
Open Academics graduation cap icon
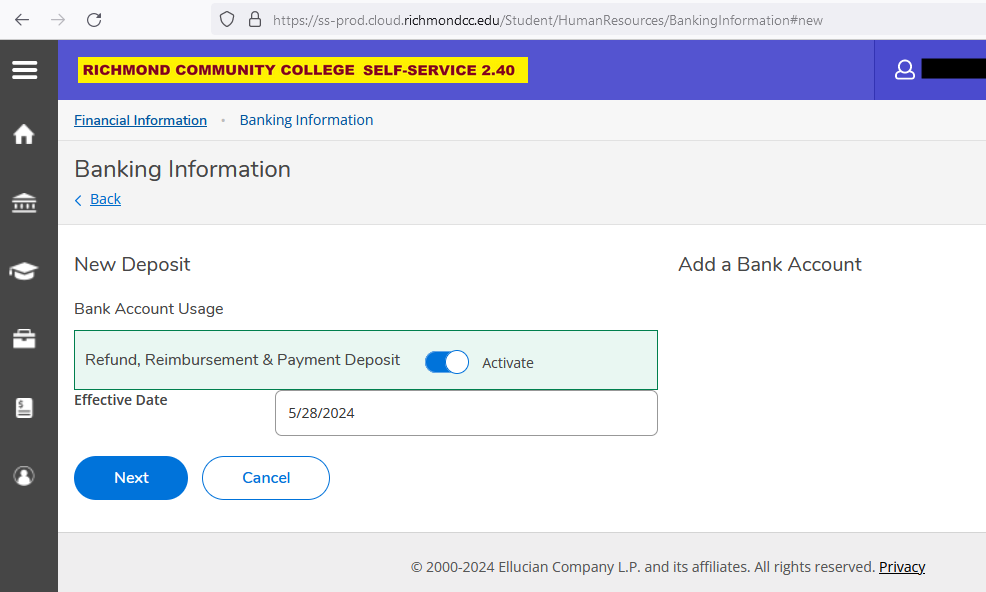(x=24, y=271)
